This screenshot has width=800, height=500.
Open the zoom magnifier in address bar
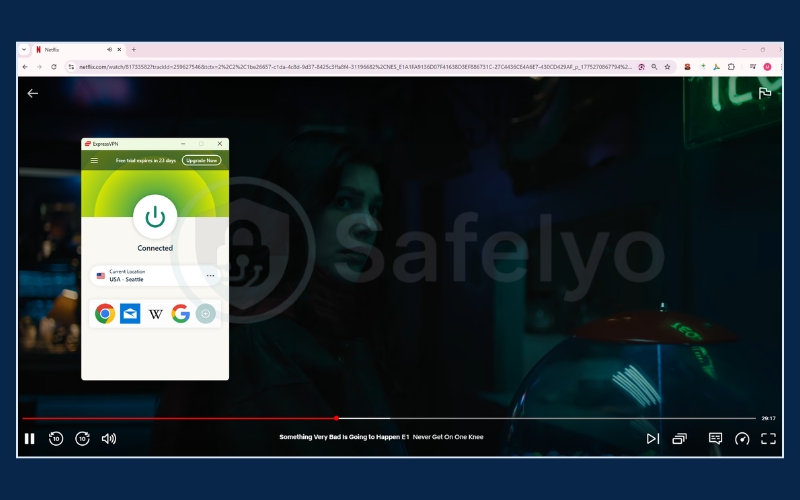coord(654,67)
